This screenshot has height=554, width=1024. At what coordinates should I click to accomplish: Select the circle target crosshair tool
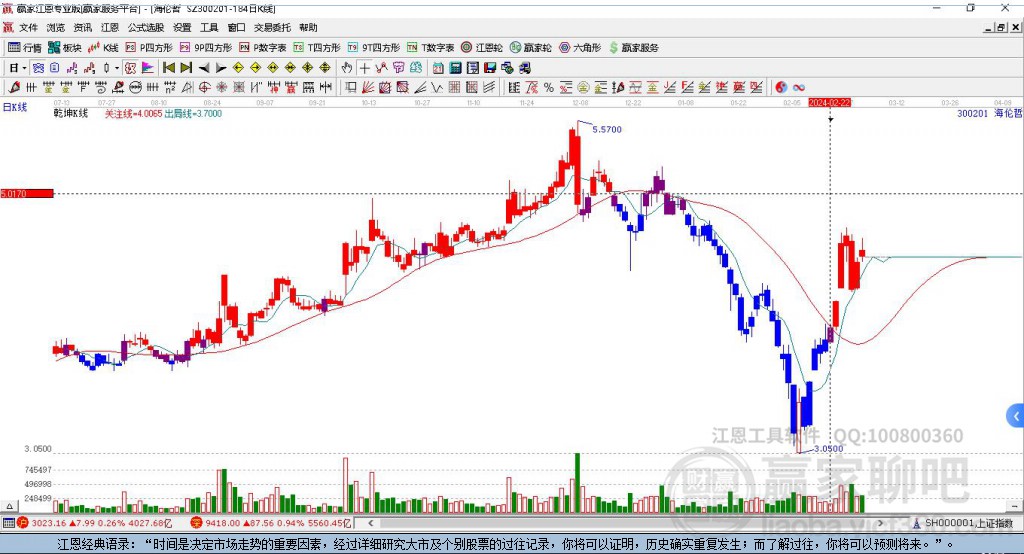click(x=204, y=88)
